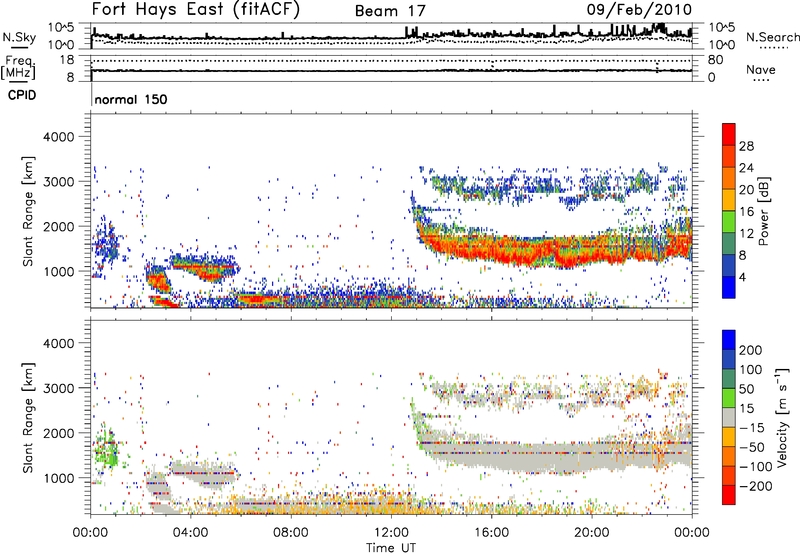Click the "04:00" time tick label

pyautogui.click(x=191, y=533)
